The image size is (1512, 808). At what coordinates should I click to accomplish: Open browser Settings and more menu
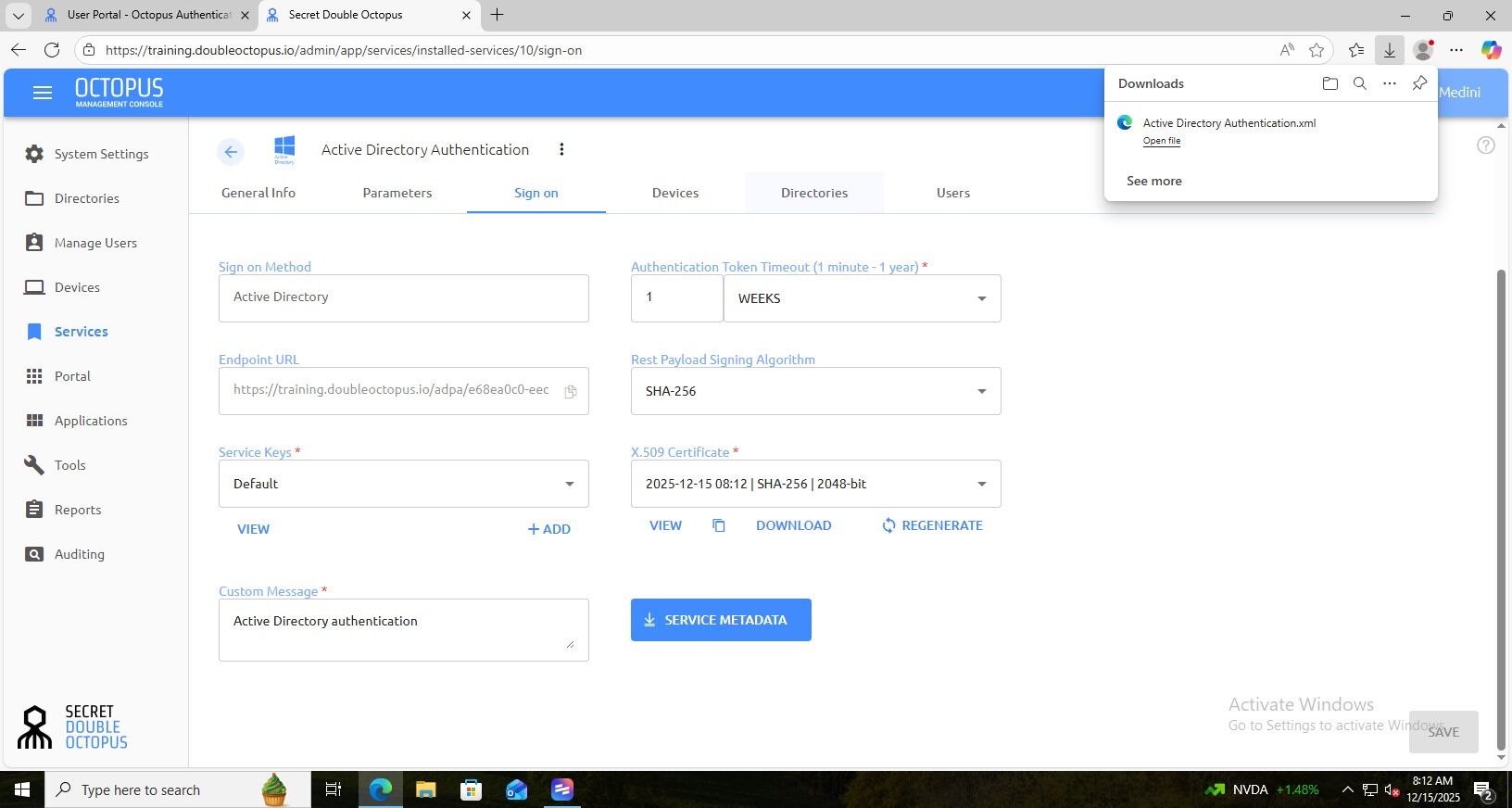click(x=1456, y=50)
